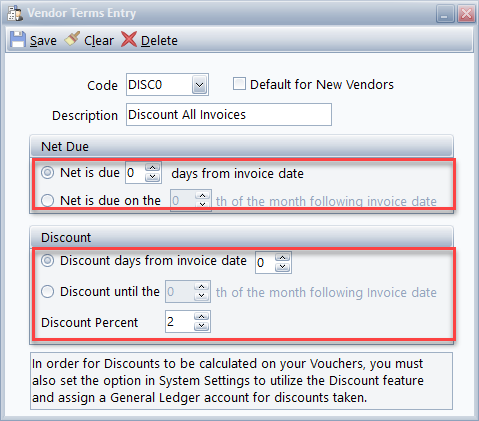The image size is (479, 421).
Task: Increase the Discount days from invoice date value
Action: pyautogui.click(x=283, y=258)
